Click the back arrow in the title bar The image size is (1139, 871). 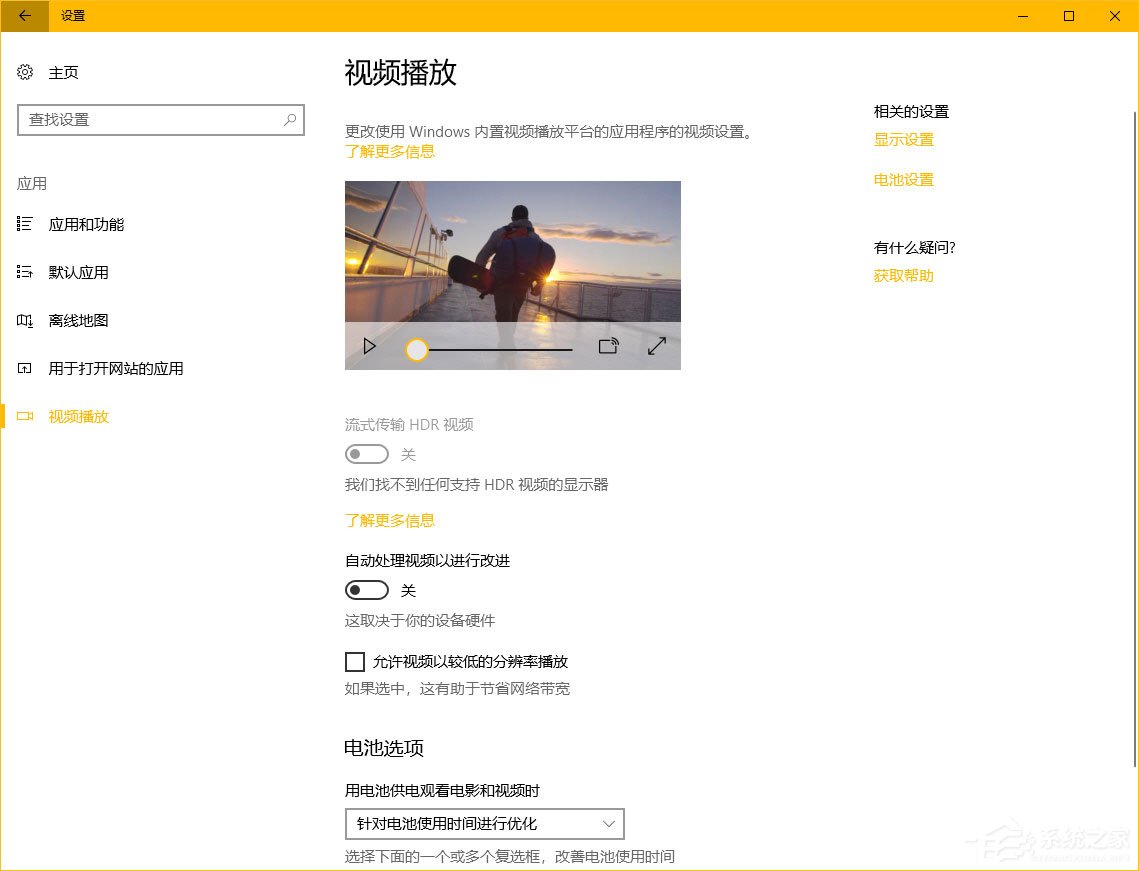tap(22, 16)
